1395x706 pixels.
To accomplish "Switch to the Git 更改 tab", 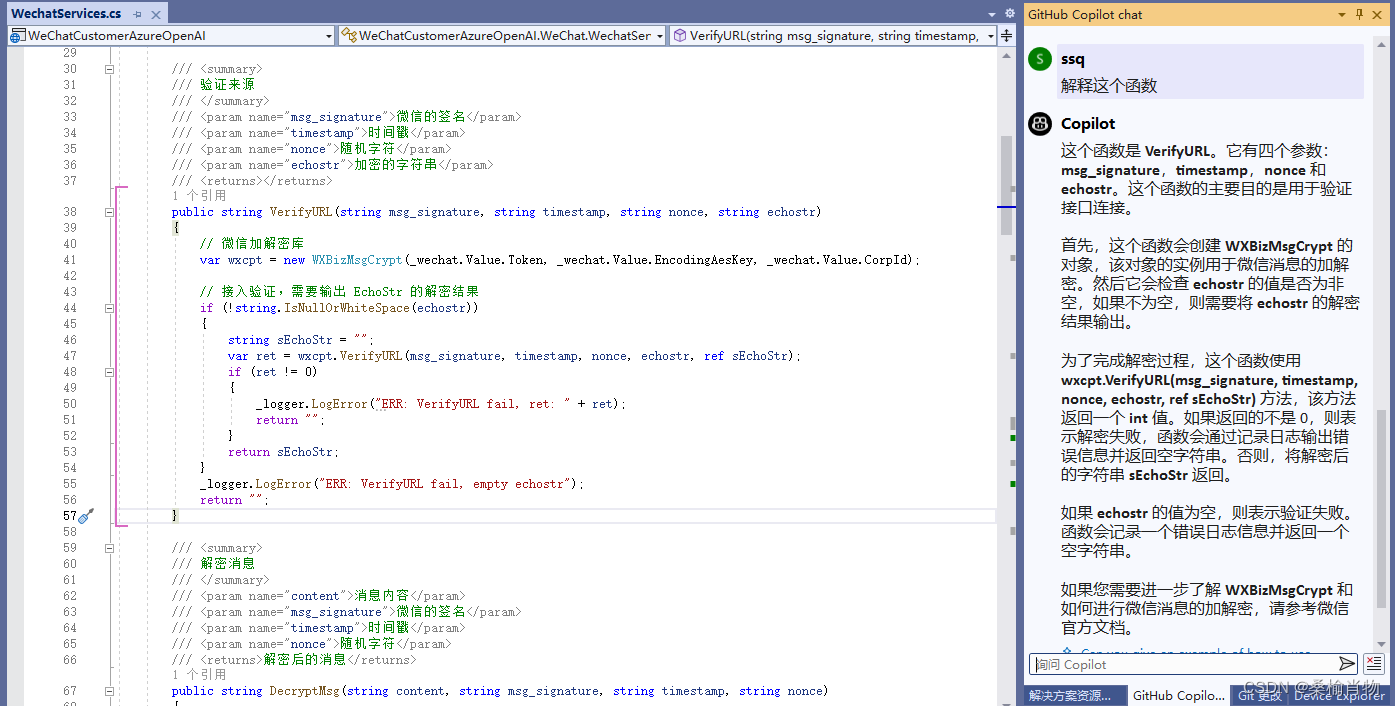I will 1258,695.
